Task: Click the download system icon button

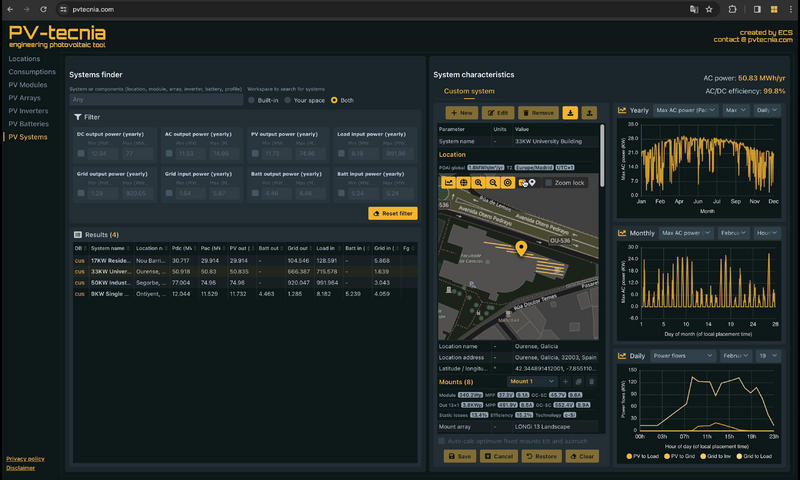Action: pyautogui.click(x=571, y=113)
